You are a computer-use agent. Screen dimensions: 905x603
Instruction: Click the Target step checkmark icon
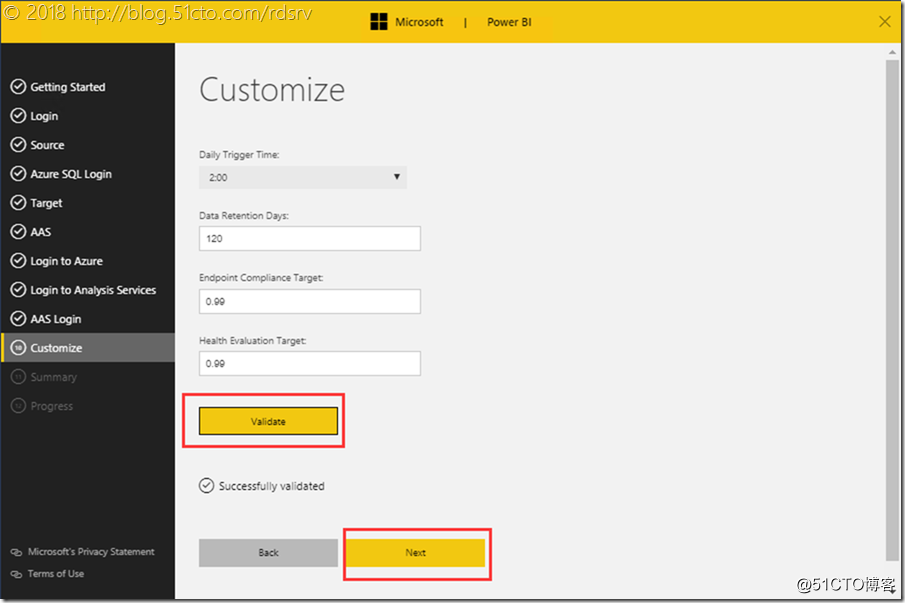[18, 203]
